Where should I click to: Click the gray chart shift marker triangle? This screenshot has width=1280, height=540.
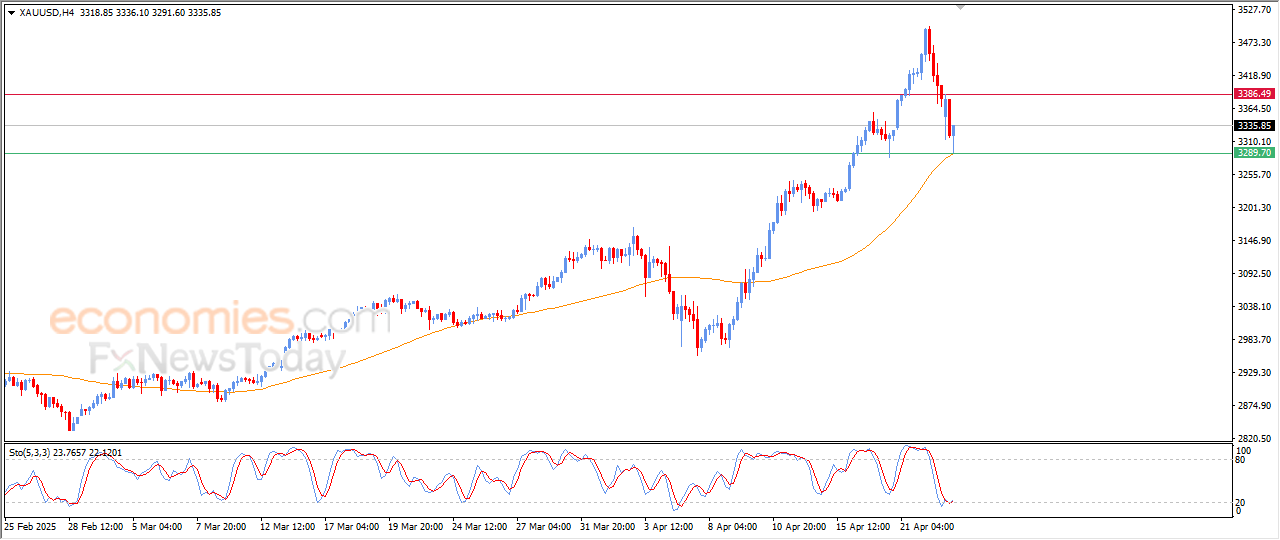pyautogui.click(x=961, y=8)
